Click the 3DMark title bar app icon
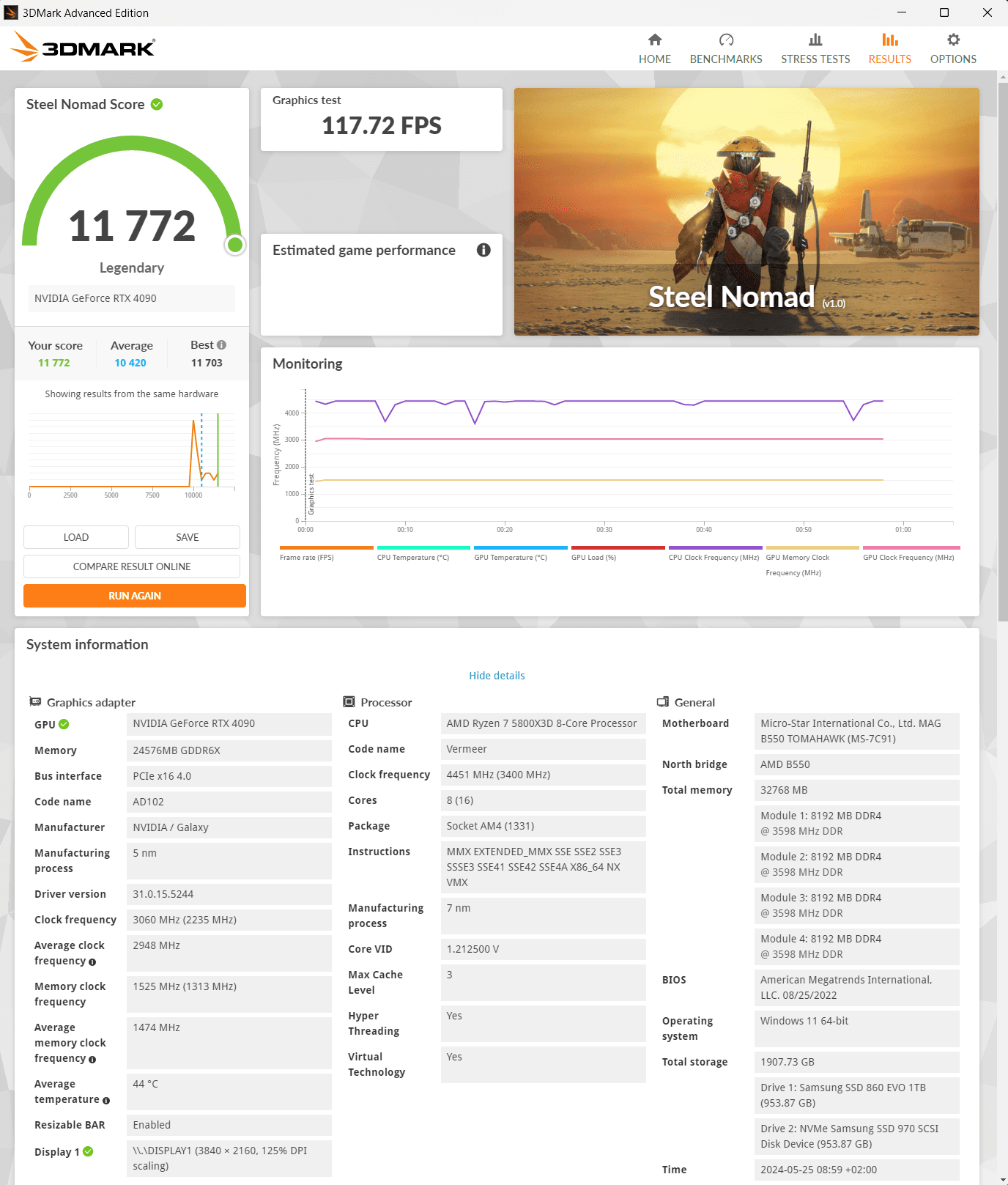Image resolution: width=1008 pixels, height=1185 pixels. pos(11,12)
